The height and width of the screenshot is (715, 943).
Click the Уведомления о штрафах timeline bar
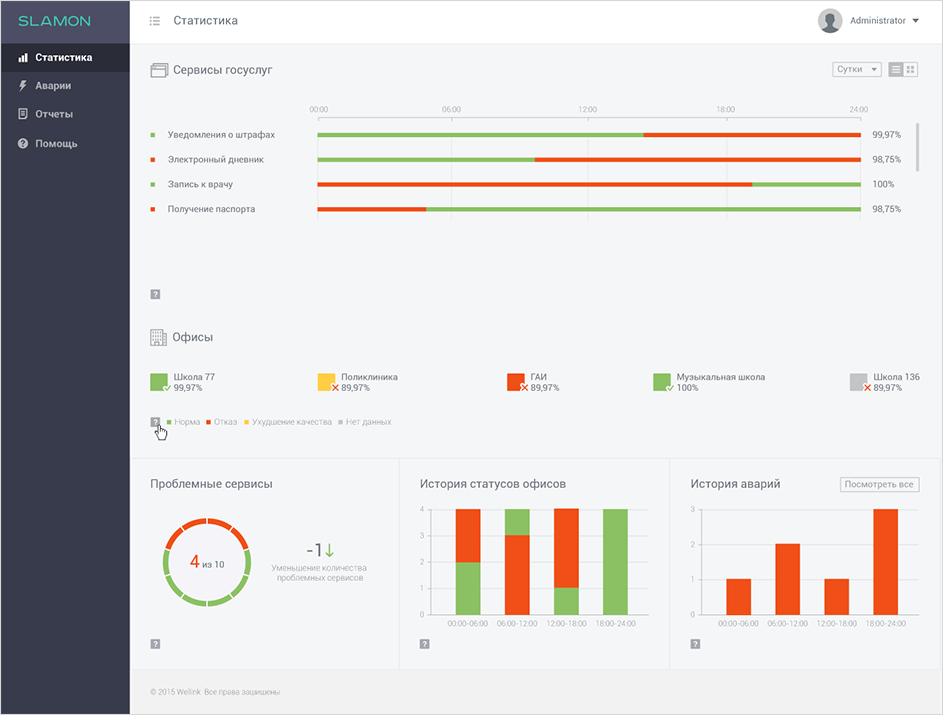pyautogui.click(x=589, y=135)
